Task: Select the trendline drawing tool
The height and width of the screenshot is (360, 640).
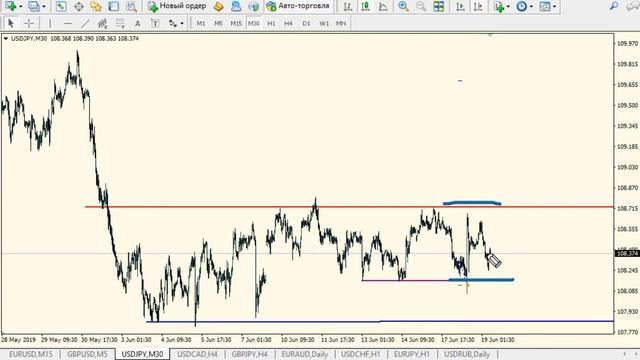Action: (x=85, y=23)
